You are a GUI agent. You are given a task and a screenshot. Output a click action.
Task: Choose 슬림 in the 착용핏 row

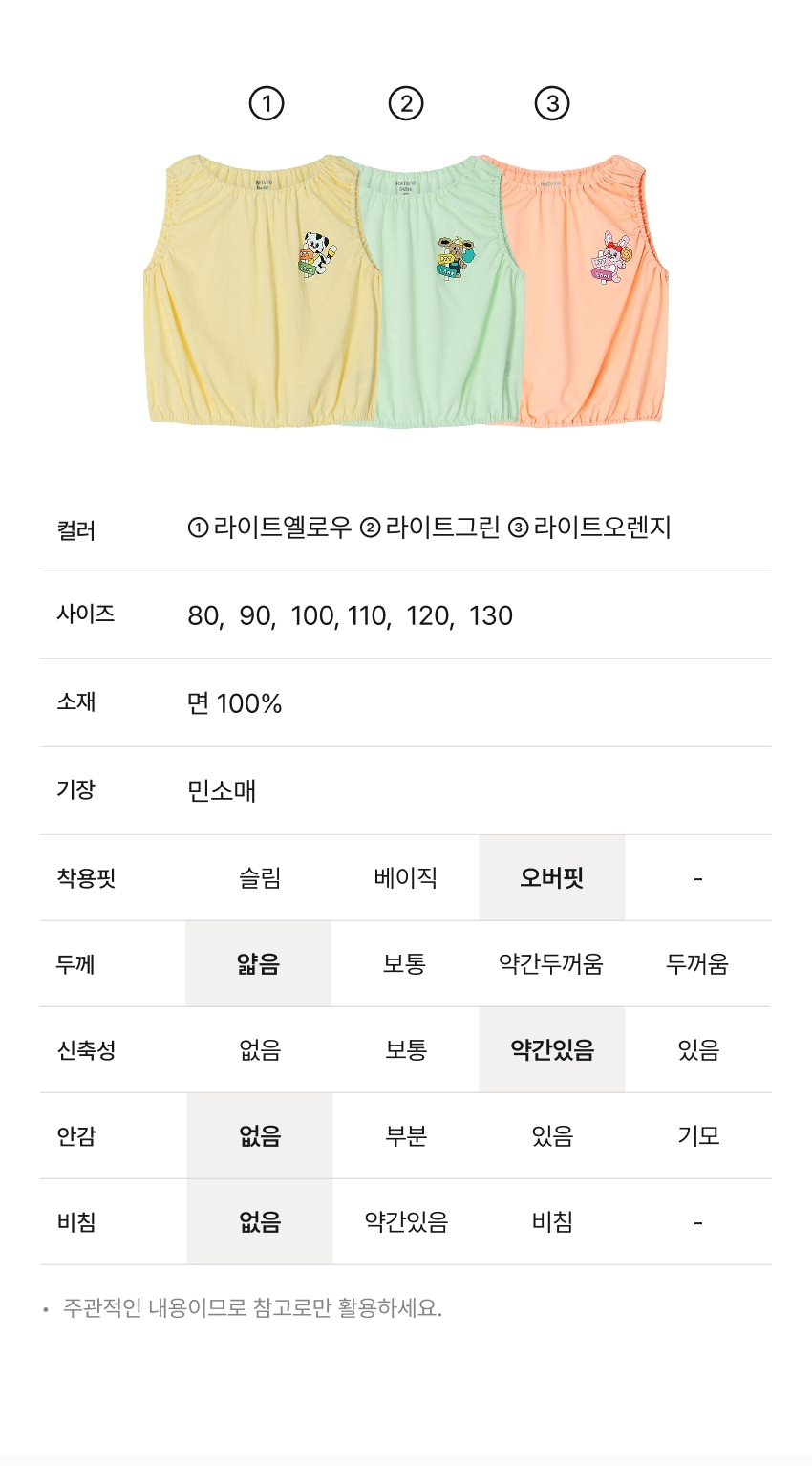260,878
